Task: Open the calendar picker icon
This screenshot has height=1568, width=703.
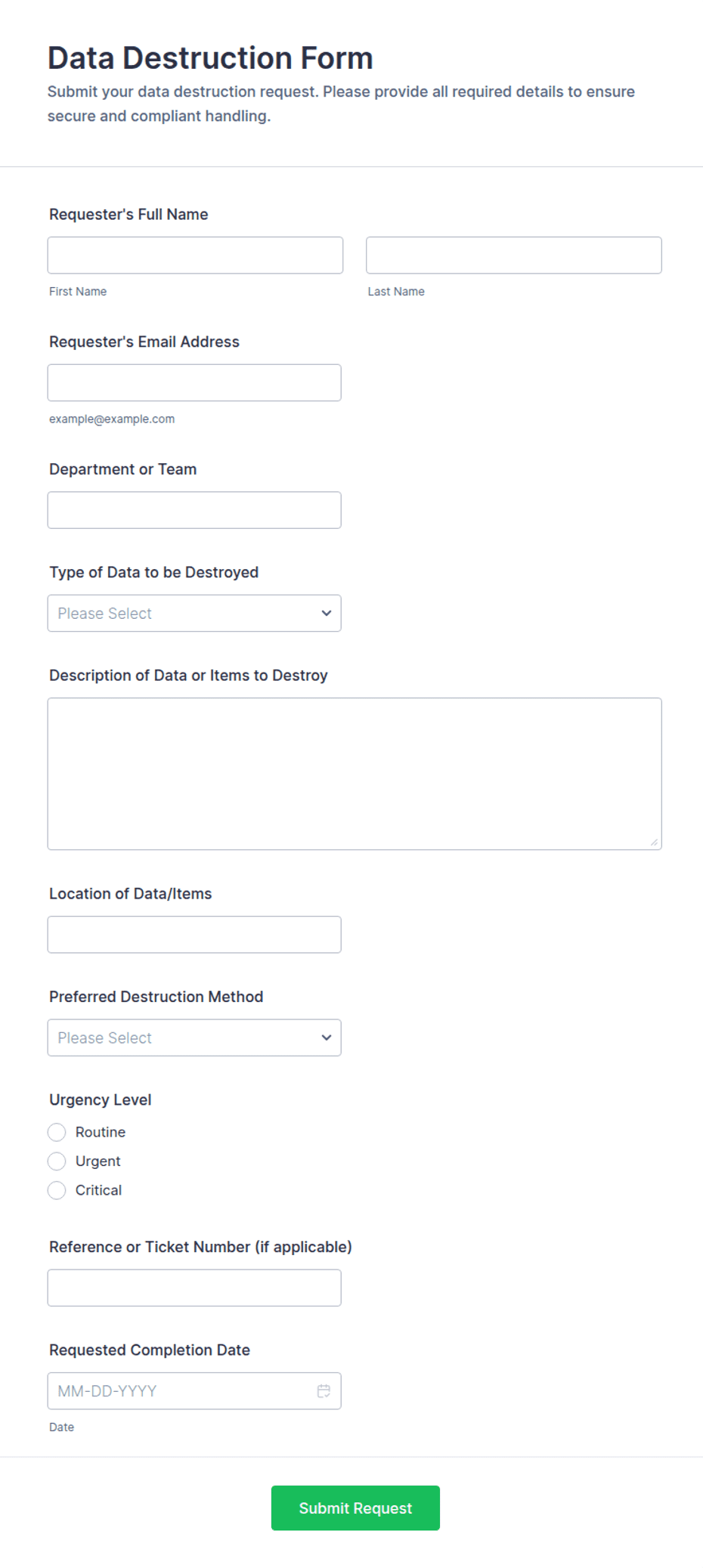Action: click(324, 1390)
